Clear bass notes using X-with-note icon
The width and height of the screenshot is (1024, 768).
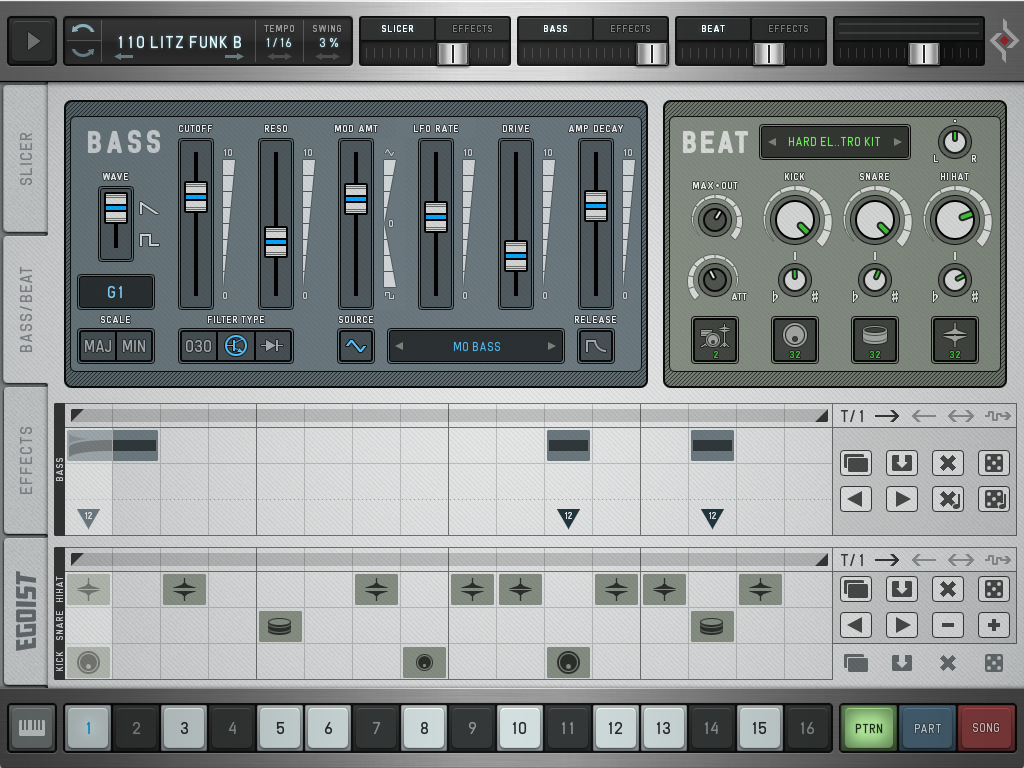pyautogui.click(x=948, y=500)
